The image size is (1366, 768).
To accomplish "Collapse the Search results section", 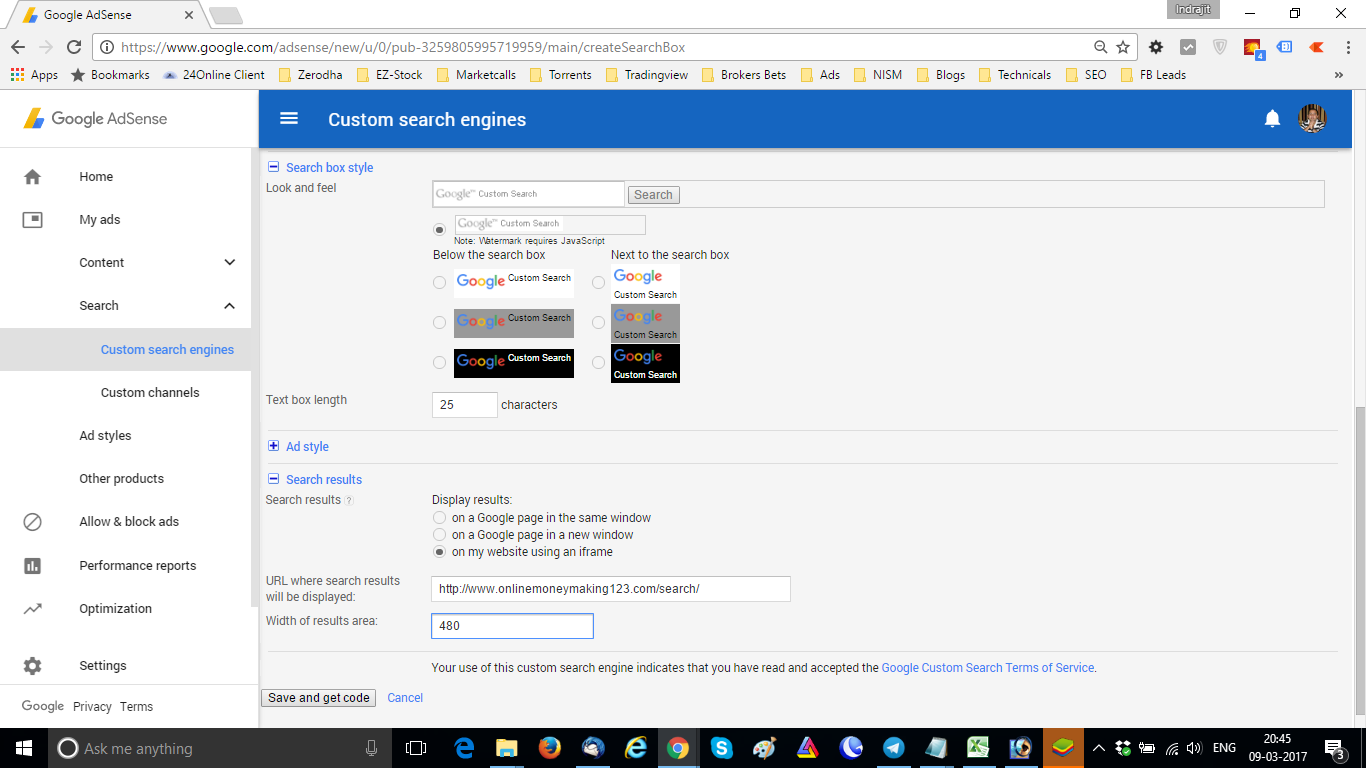I will point(272,479).
